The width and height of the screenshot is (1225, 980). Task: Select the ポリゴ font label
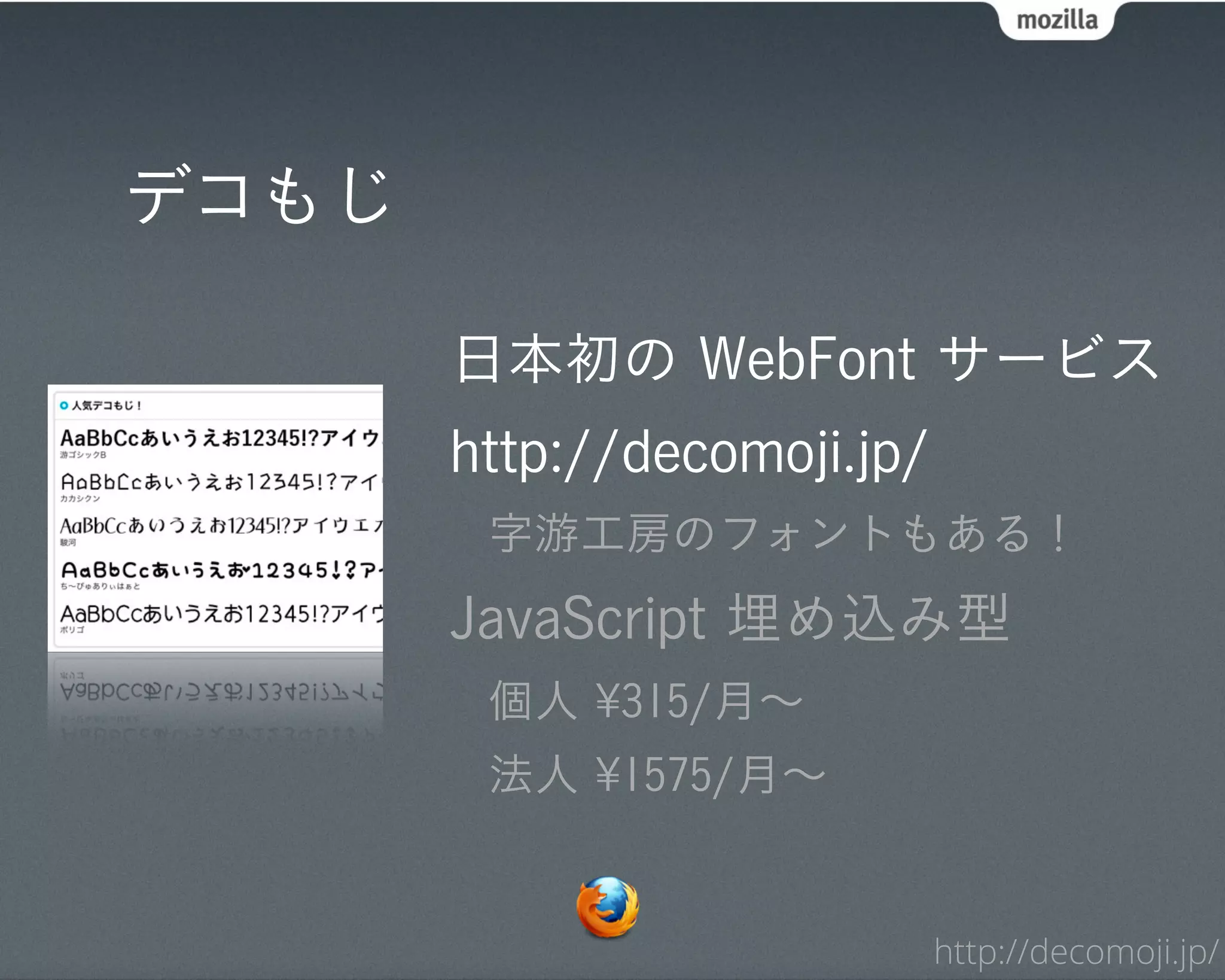(x=72, y=629)
